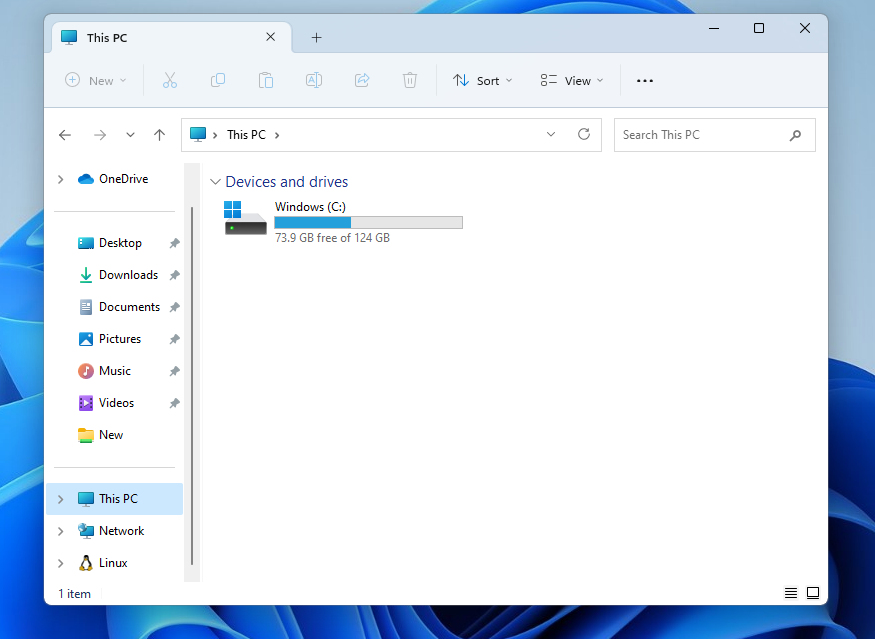
Task: Click the Paste clipboard icon
Action: [266, 80]
